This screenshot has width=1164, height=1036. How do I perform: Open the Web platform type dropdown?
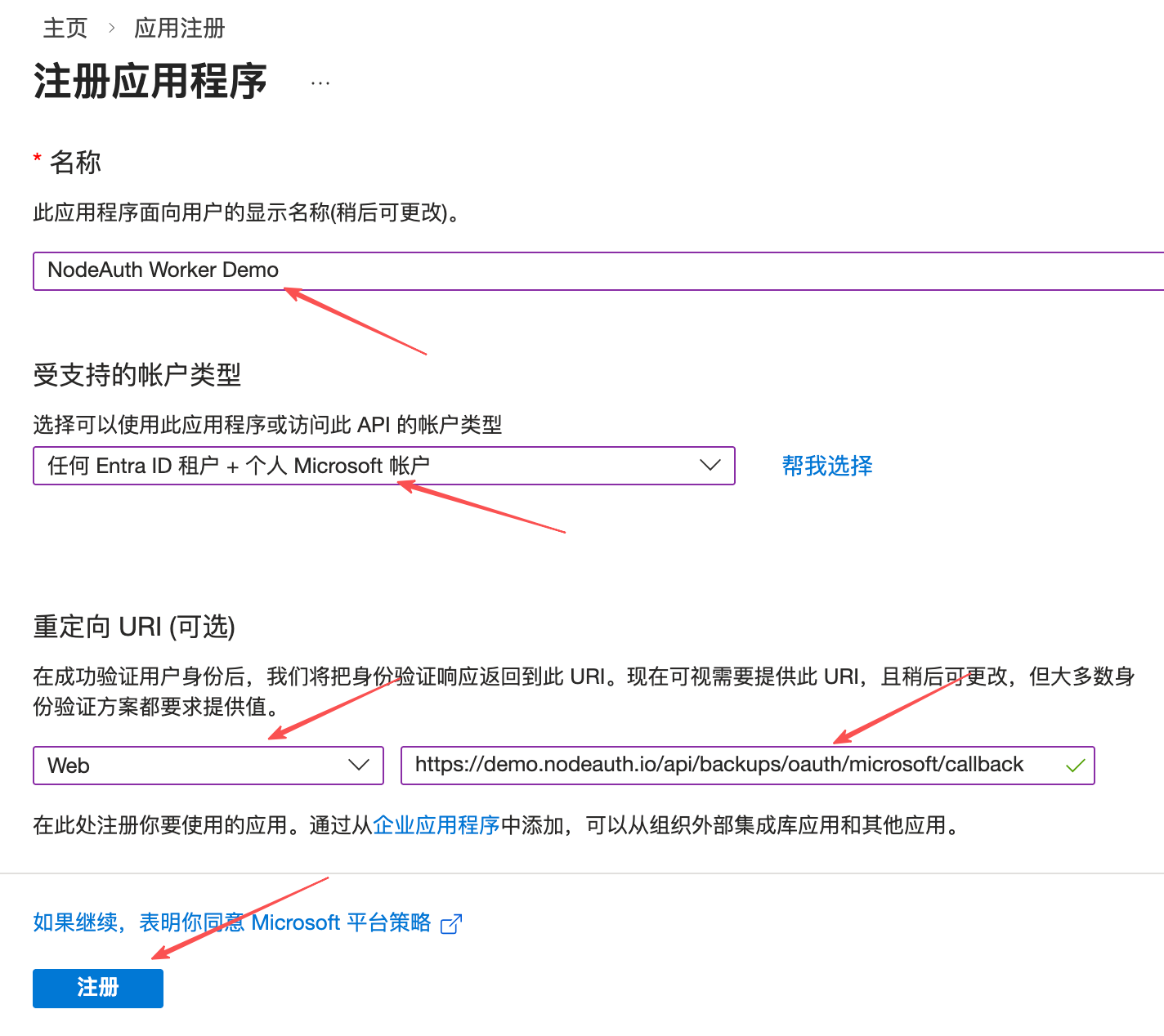[x=208, y=766]
